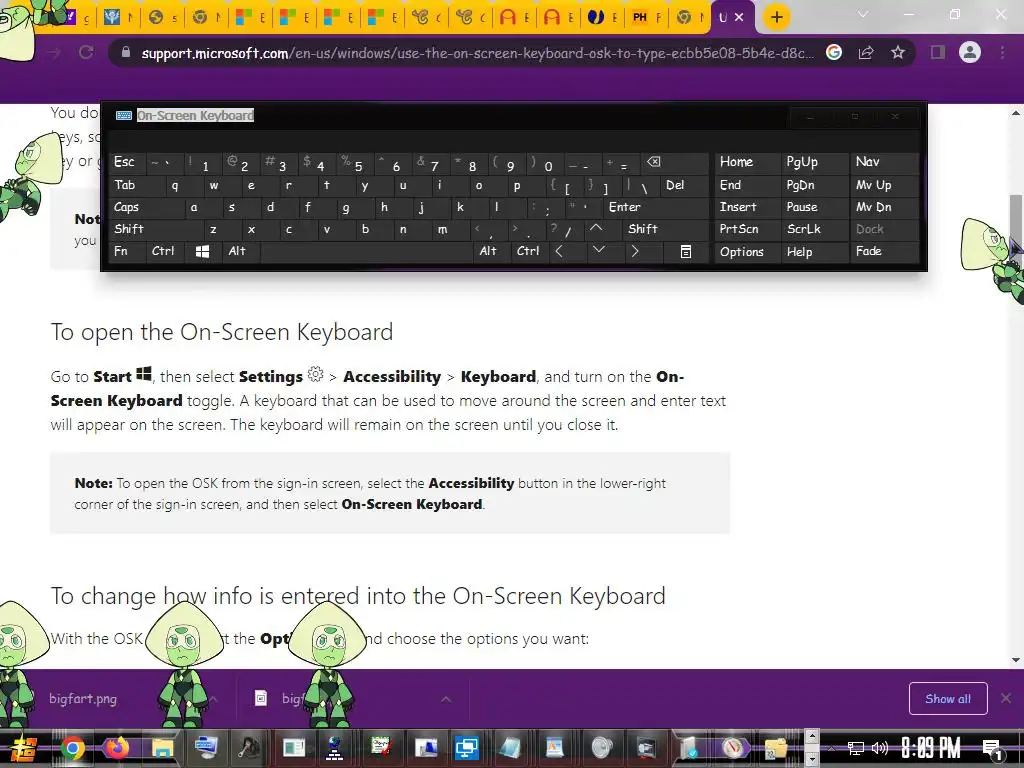Click the bigfart.png download item
This screenshot has width=1024, height=768.
83,699
